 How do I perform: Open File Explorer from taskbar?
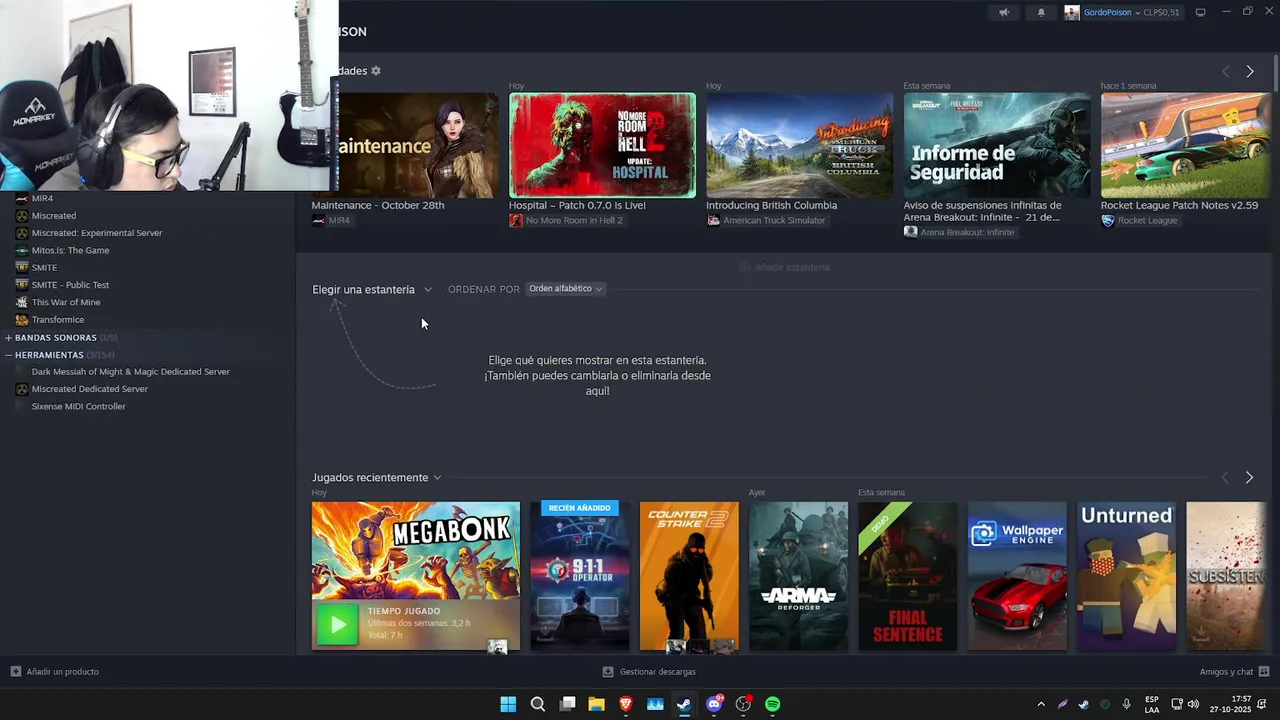point(597,704)
